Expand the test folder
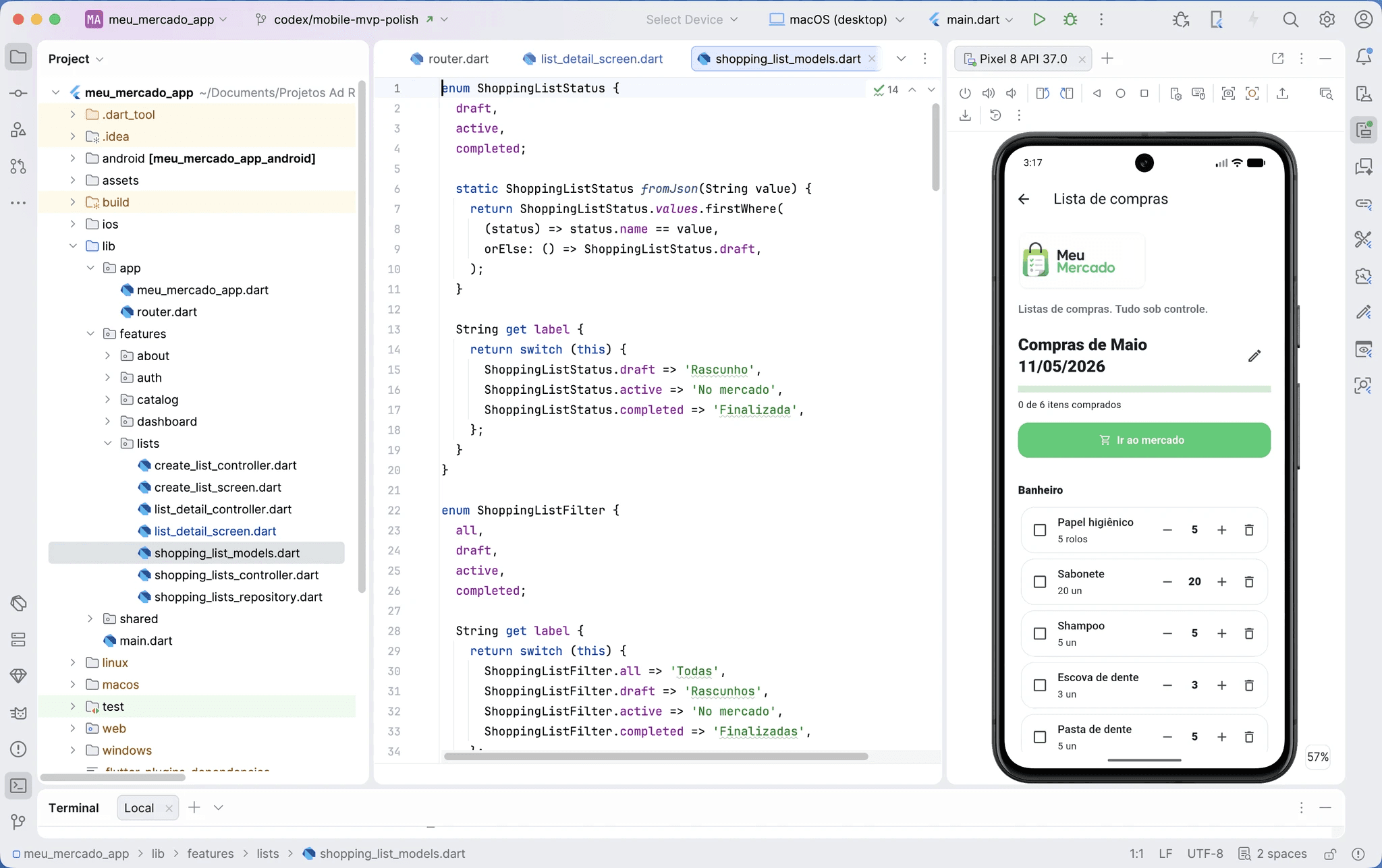The height and width of the screenshot is (868, 1382). click(73, 707)
